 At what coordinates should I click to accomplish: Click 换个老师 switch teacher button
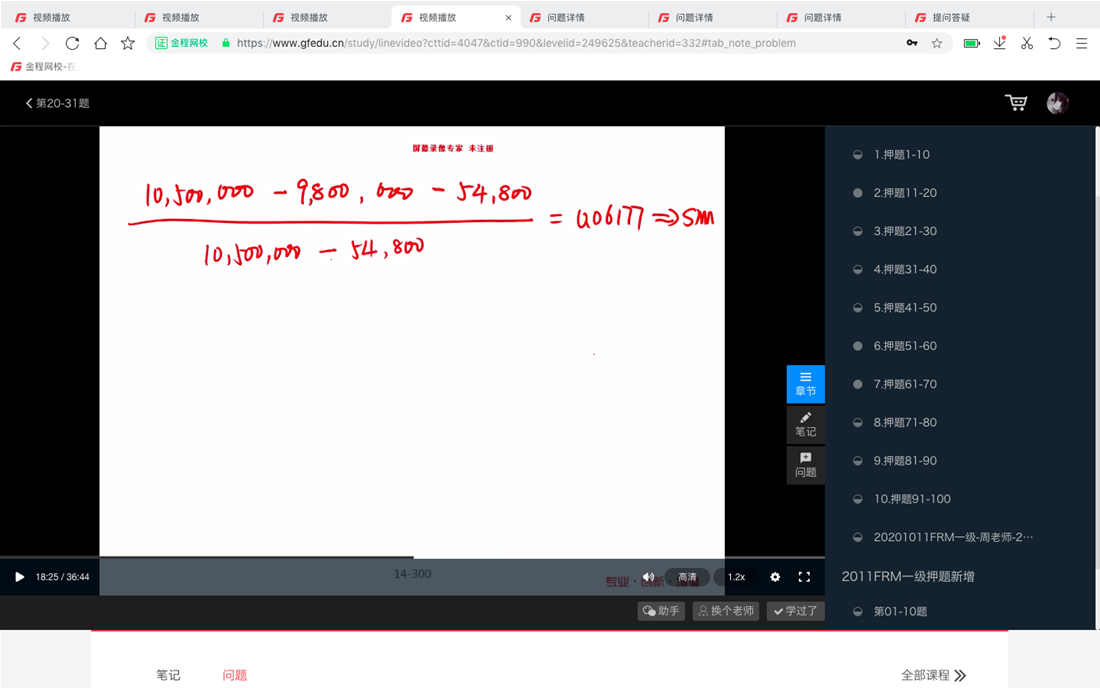(726, 611)
